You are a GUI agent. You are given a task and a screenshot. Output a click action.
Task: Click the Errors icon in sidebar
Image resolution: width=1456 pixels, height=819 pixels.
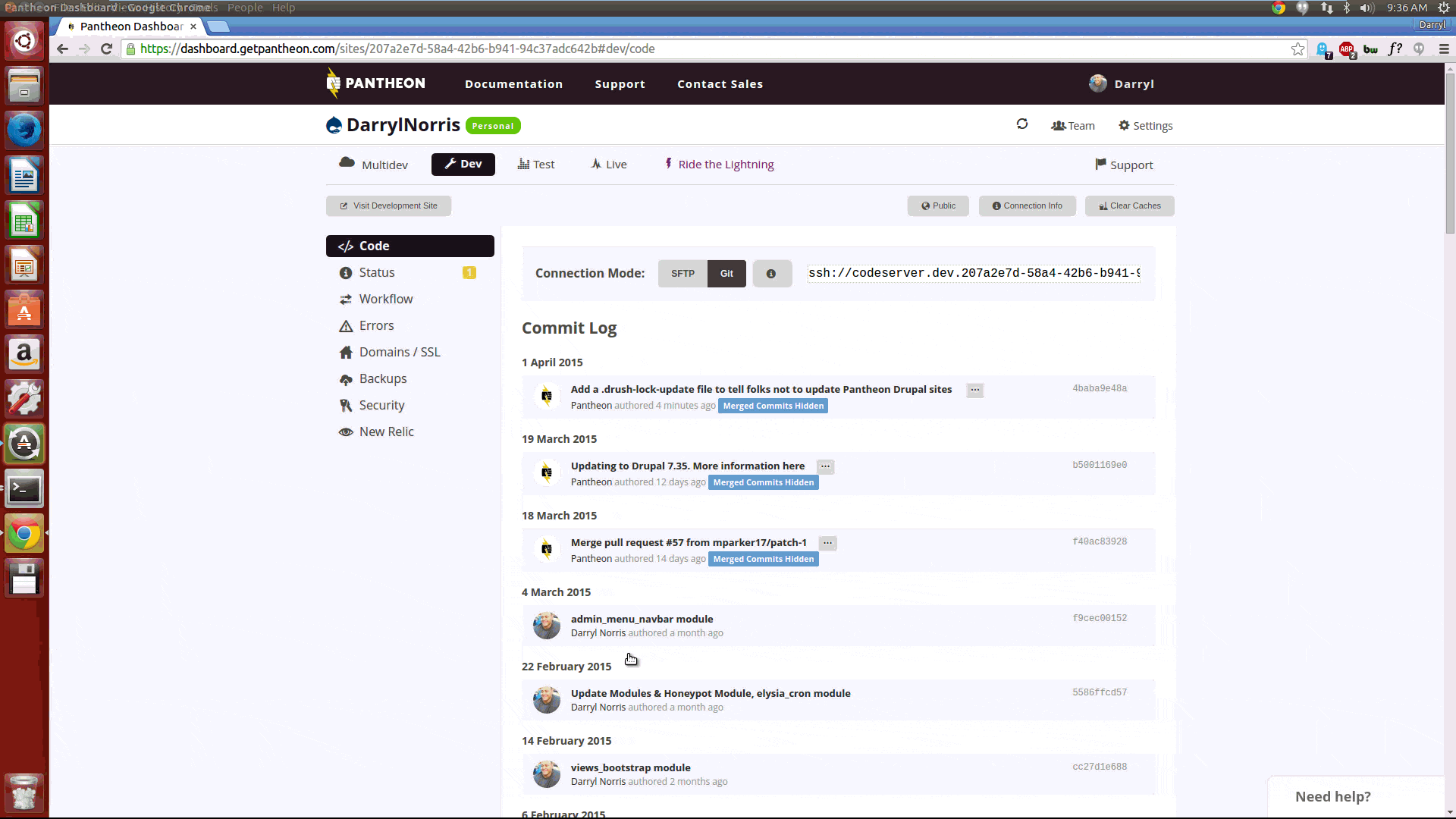[x=346, y=325]
